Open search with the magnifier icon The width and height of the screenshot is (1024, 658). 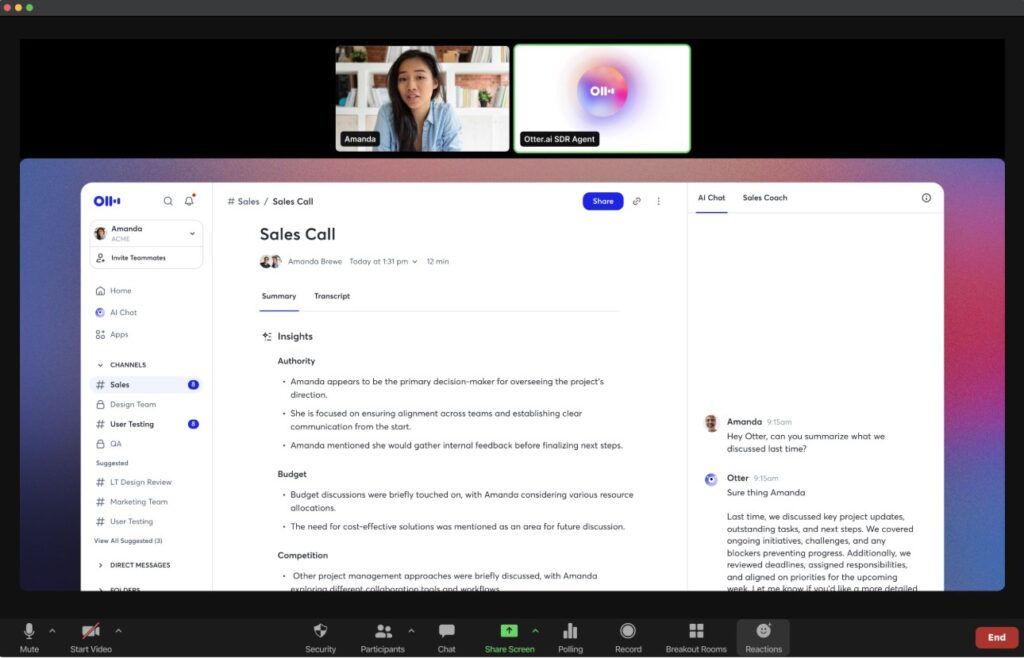pyautogui.click(x=168, y=201)
